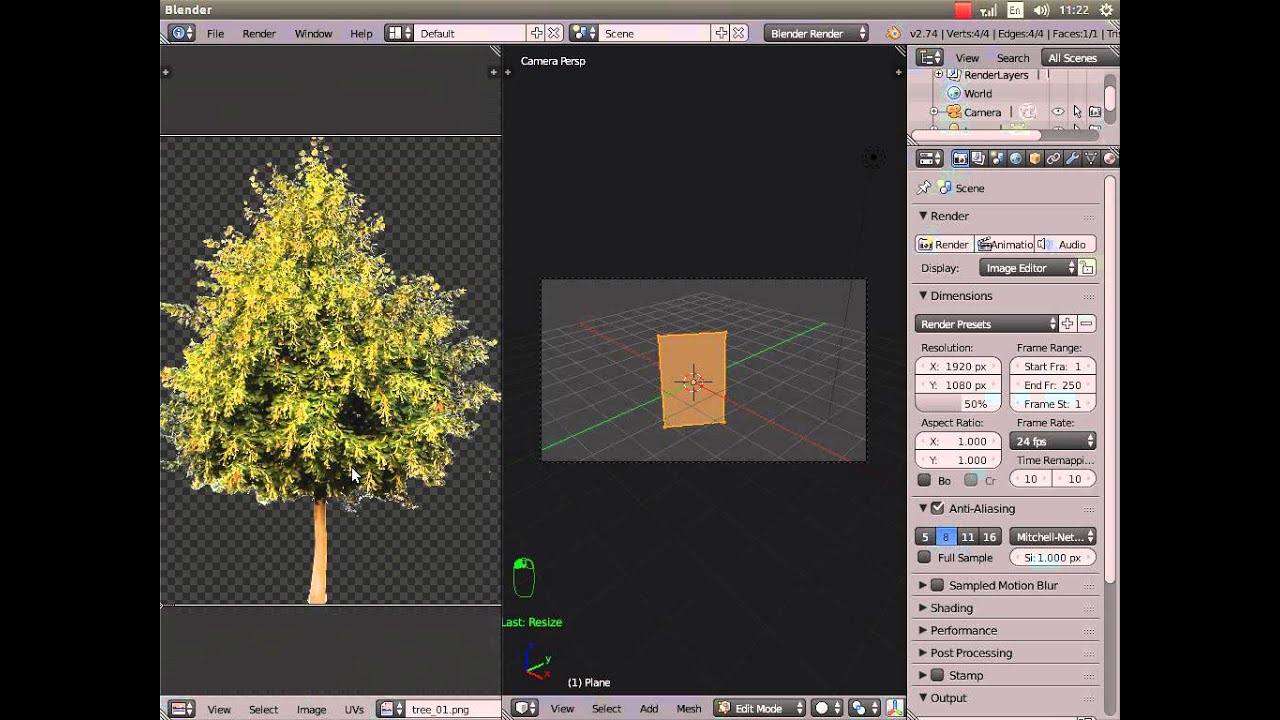Select the Render properties tab icon

tap(960, 158)
